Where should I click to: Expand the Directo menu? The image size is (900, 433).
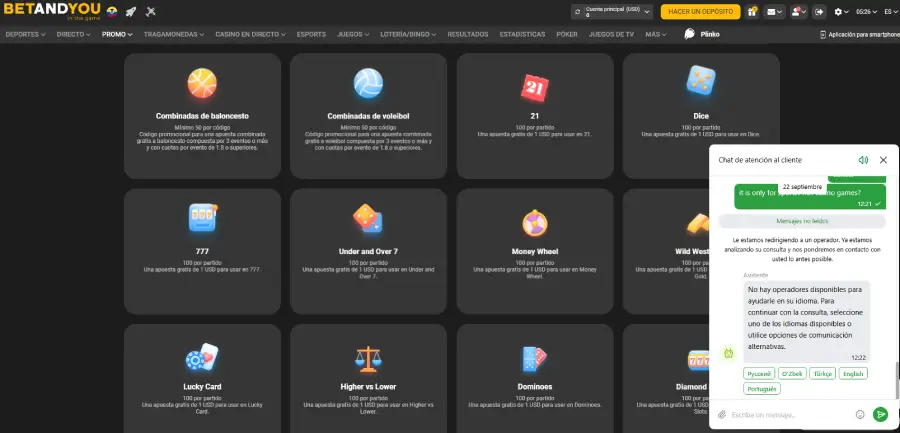pyautogui.click(x=73, y=34)
